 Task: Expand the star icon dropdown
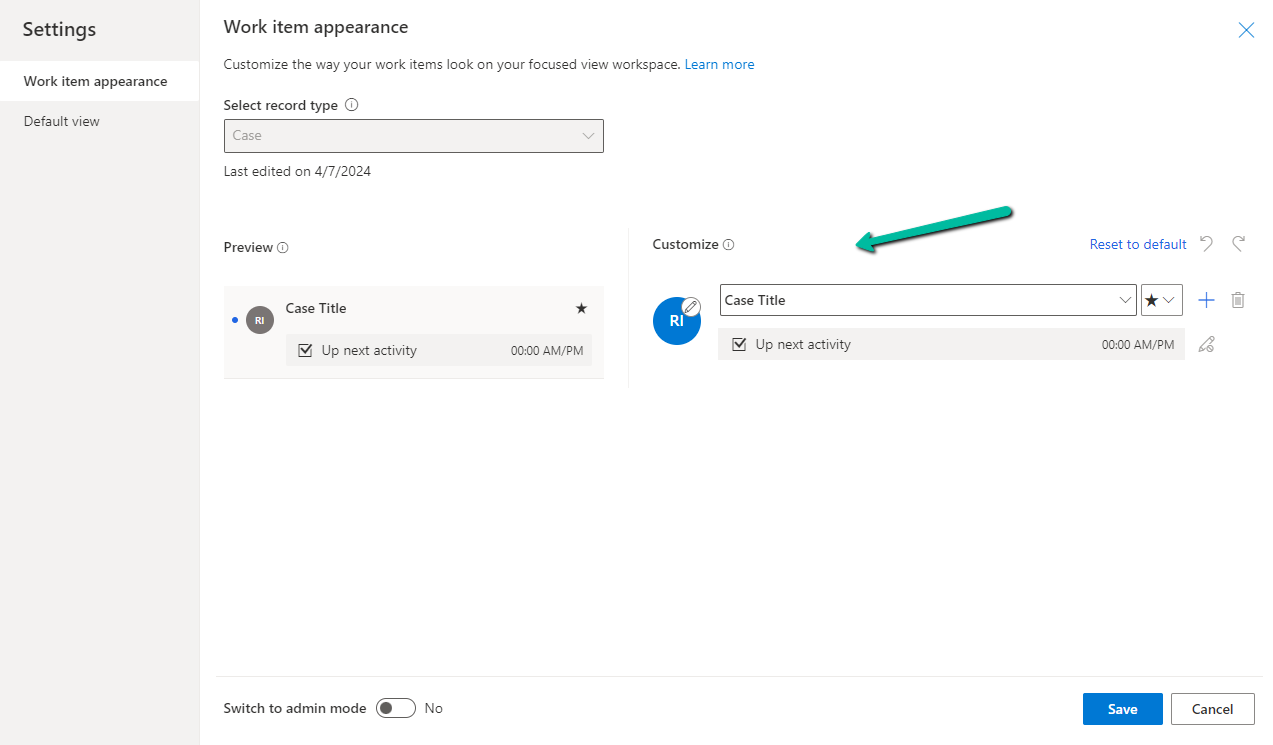[1161, 300]
